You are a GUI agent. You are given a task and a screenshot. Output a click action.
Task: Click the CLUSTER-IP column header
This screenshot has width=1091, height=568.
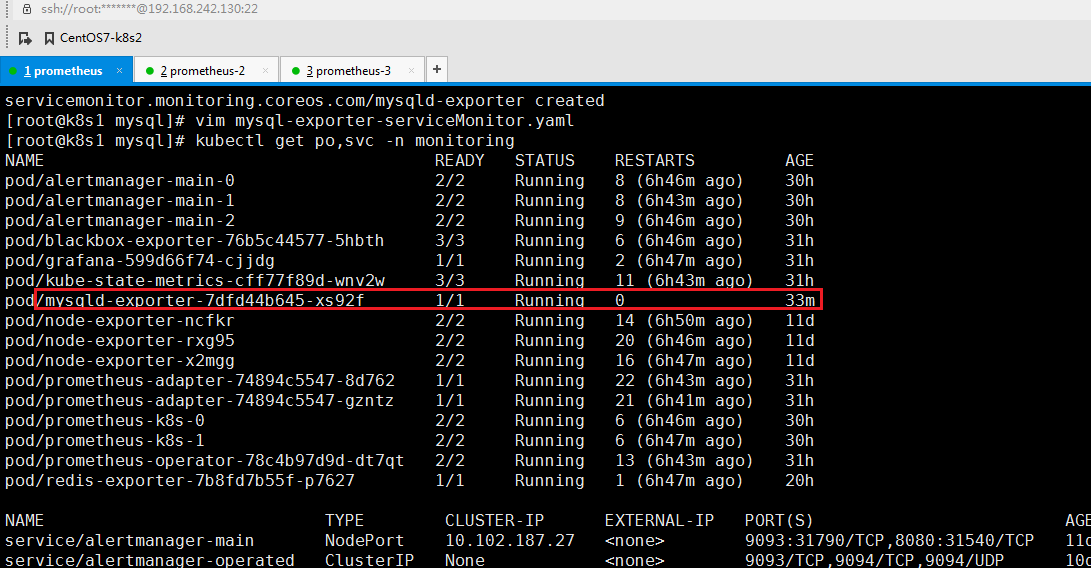point(495,521)
